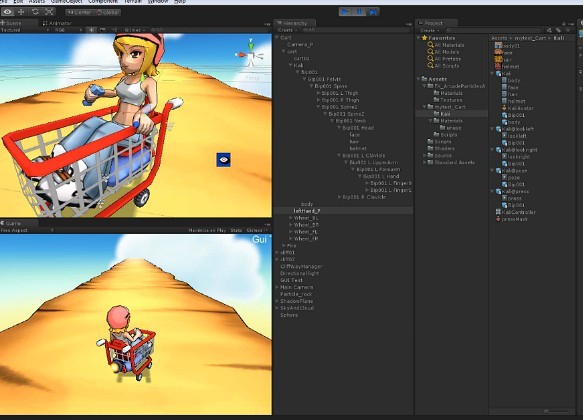Viewport: 583px width, 420px height.
Task: Click the Step frame button
Action: (373, 12)
